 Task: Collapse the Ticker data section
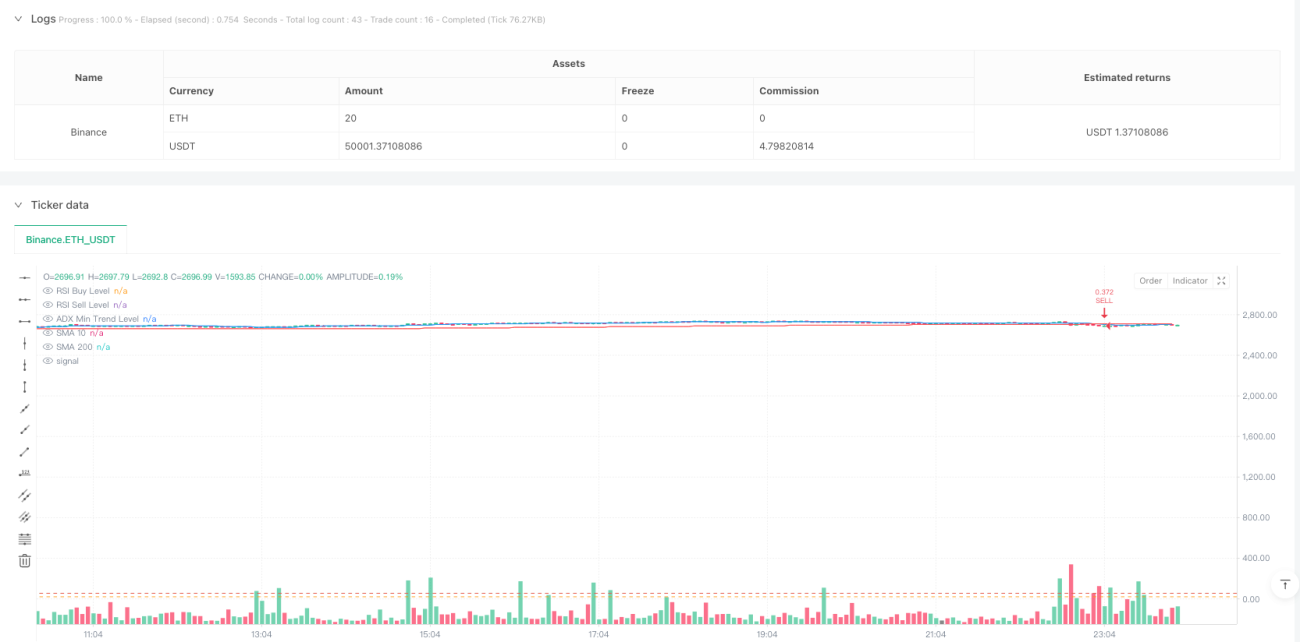(18, 205)
